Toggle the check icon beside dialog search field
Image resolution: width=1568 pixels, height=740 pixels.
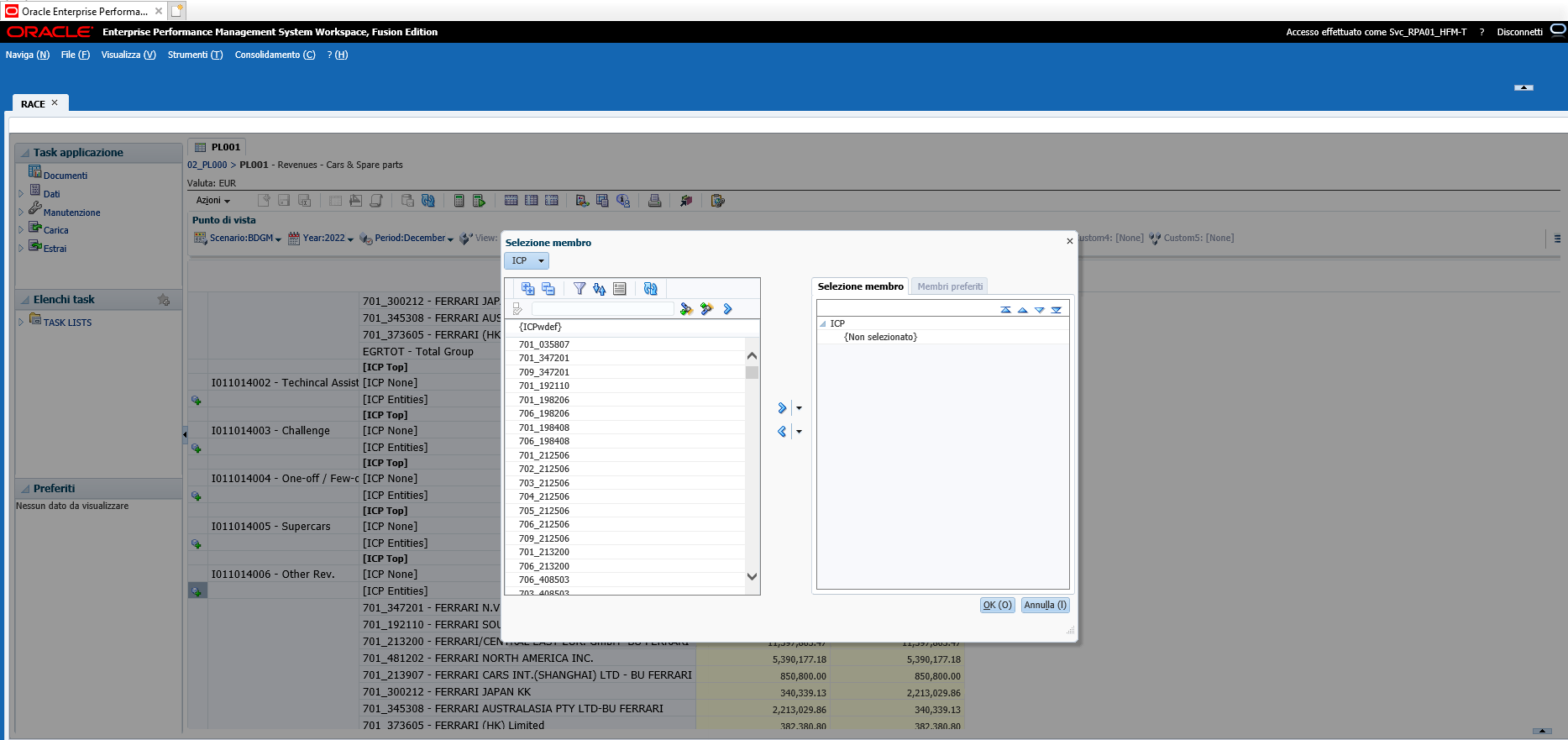[x=517, y=309]
